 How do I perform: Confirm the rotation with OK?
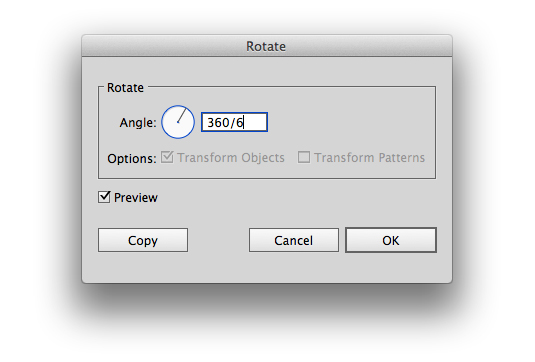tap(391, 240)
